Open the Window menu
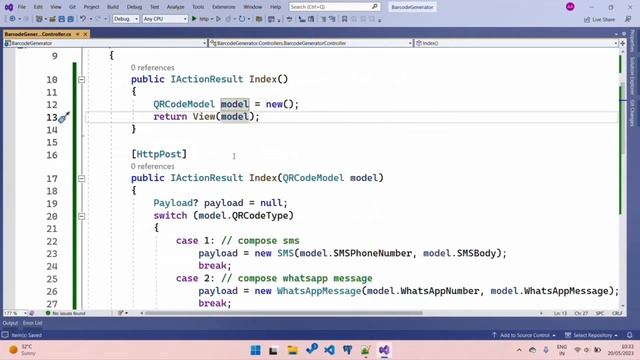Screen dimensions: 640x360 (x=253, y=7)
